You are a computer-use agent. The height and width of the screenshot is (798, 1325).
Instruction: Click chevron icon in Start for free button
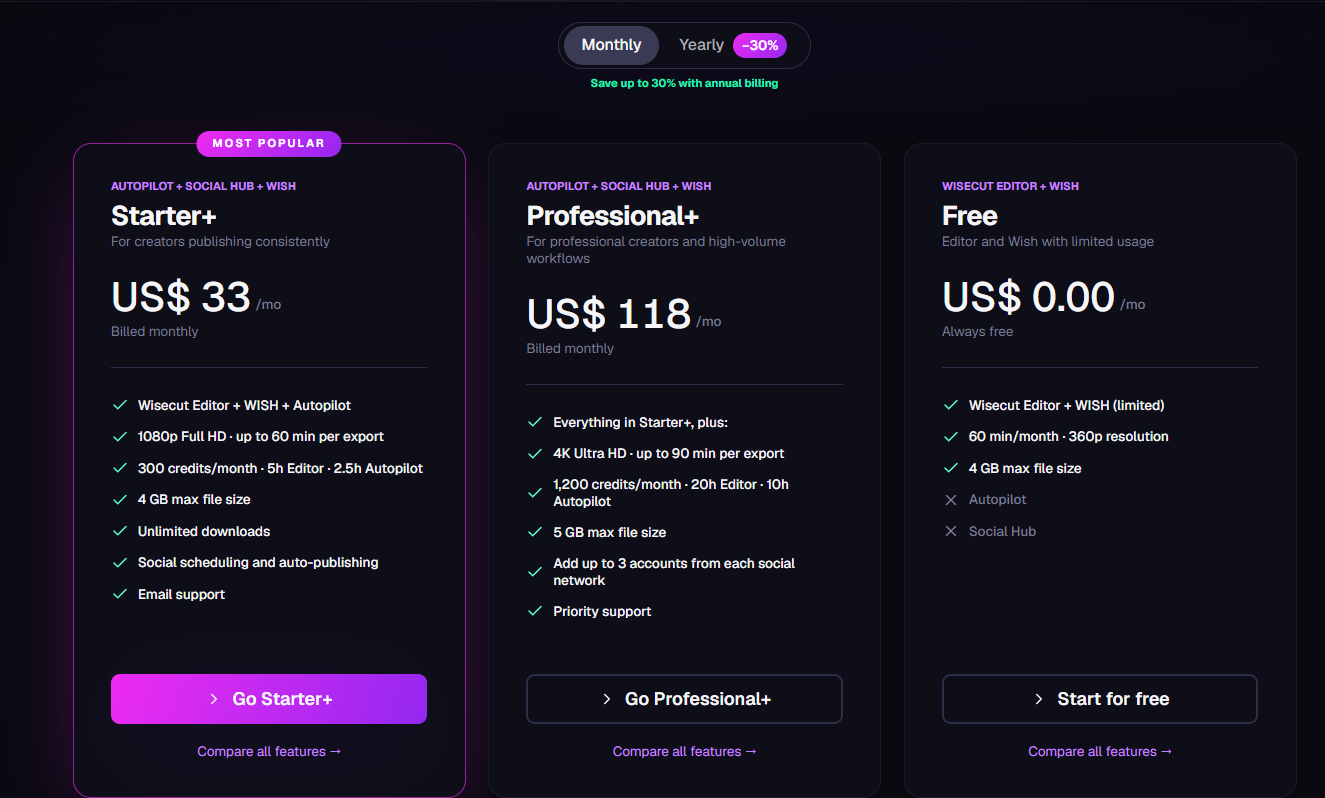point(1039,699)
